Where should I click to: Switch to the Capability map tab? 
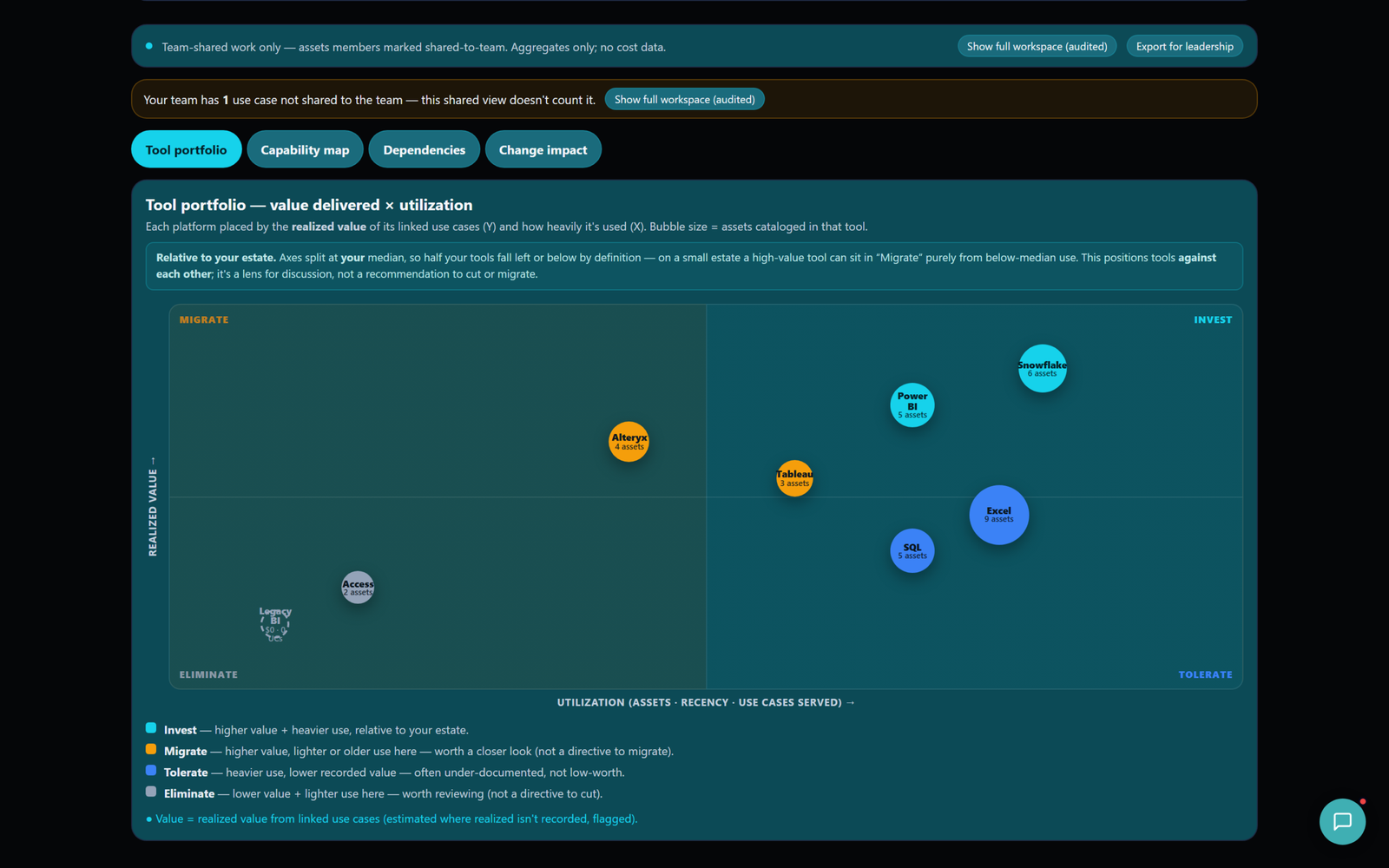pyautogui.click(x=305, y=149)
